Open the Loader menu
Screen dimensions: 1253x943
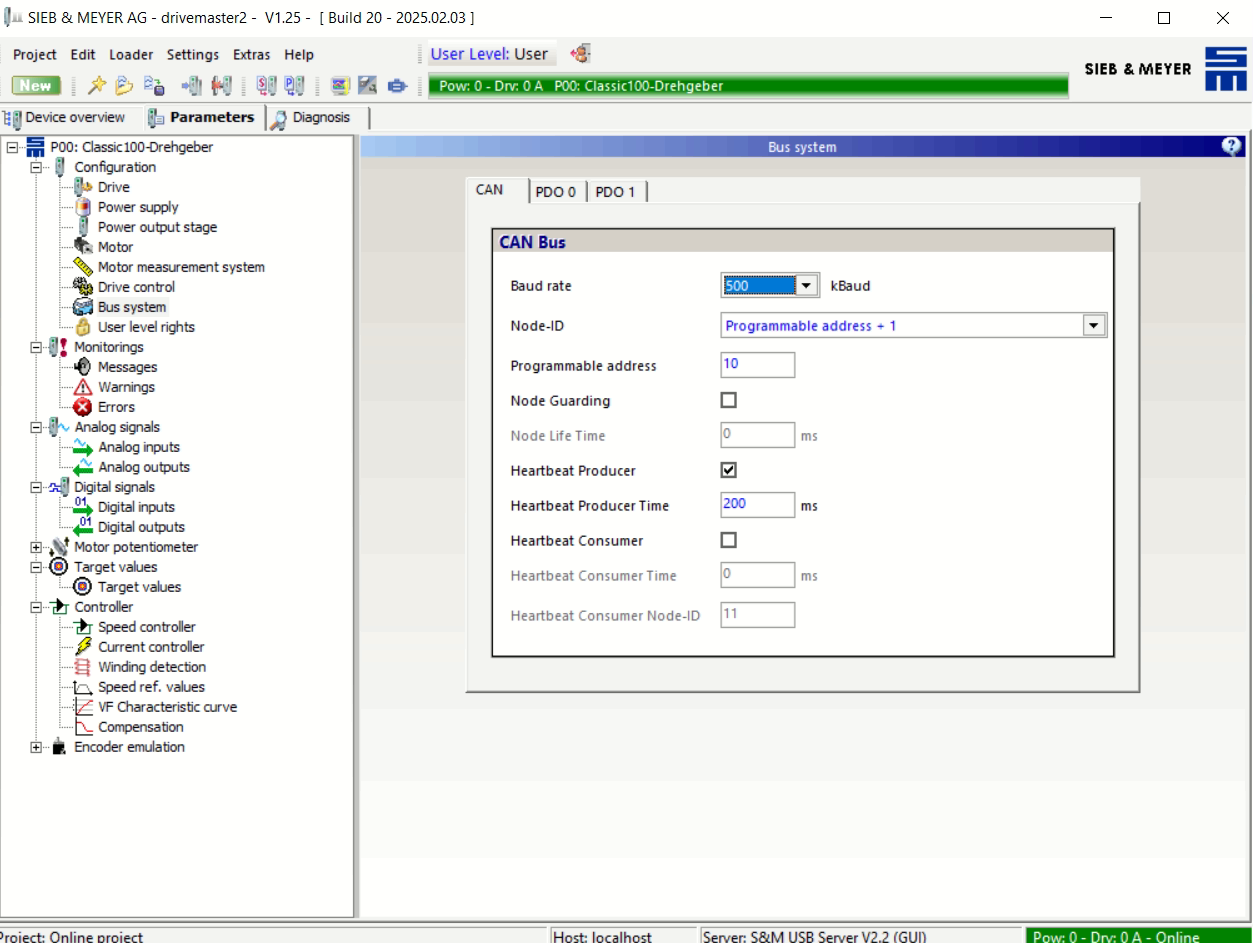click(131, 55)
